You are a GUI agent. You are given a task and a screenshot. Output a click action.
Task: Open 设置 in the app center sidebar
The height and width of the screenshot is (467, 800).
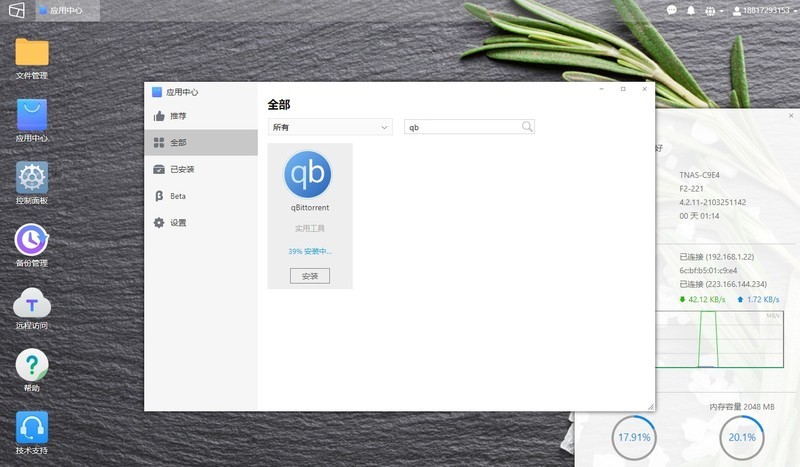coord(201,223)
